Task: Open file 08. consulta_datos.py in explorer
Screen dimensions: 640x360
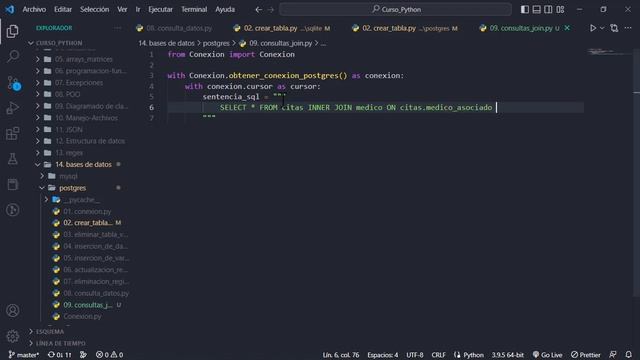Action: tap(96, 293)
